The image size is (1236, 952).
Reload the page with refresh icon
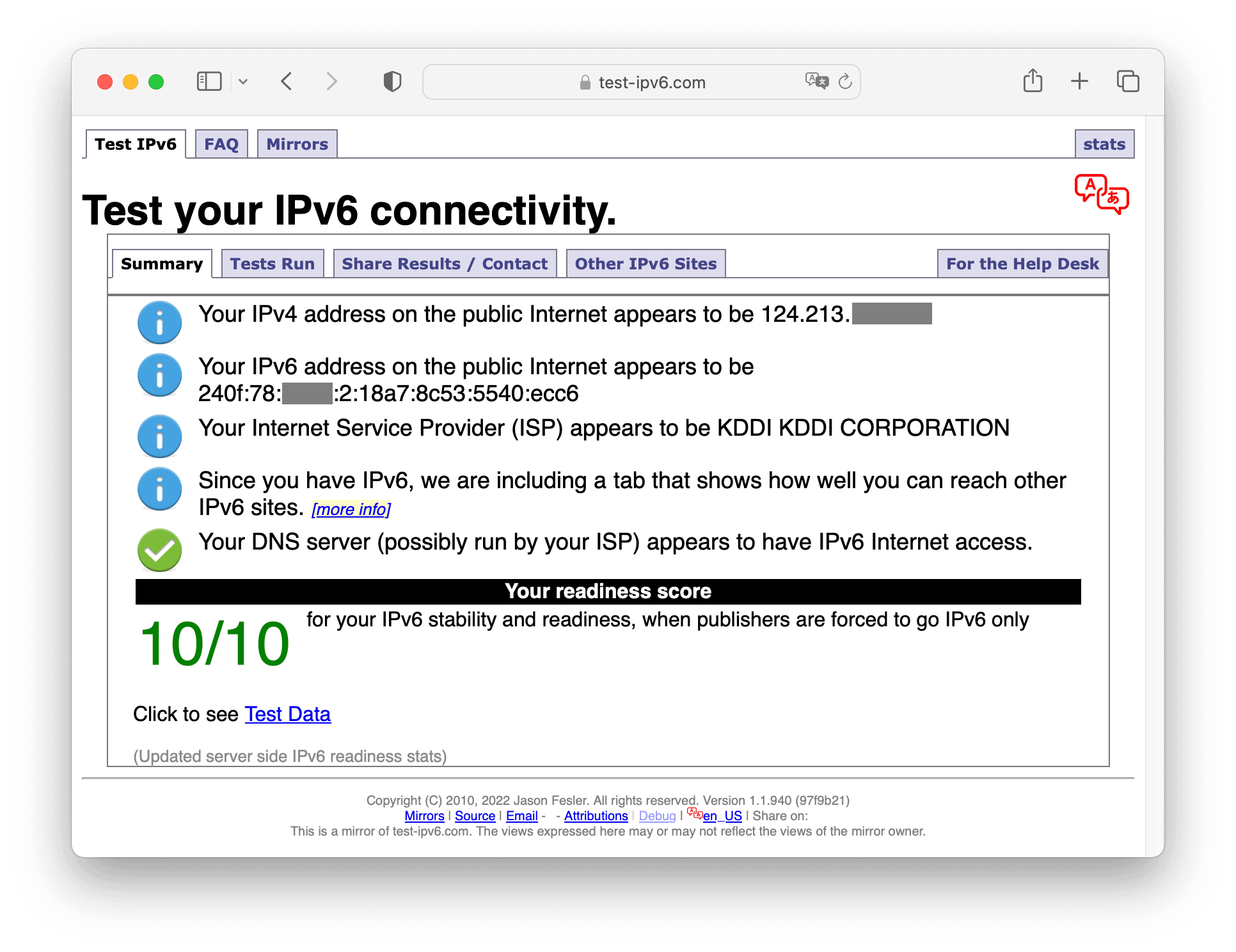(x=845, y=81)
